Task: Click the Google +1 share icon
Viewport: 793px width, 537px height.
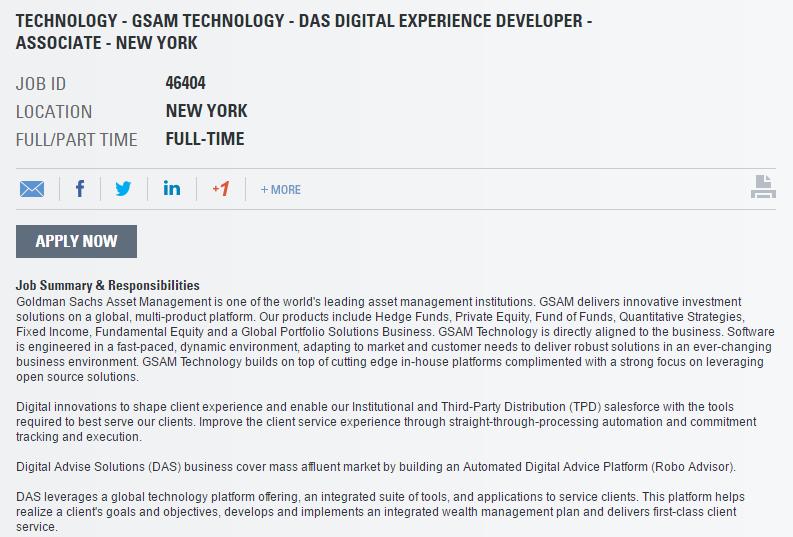Action: coord(221,189)
